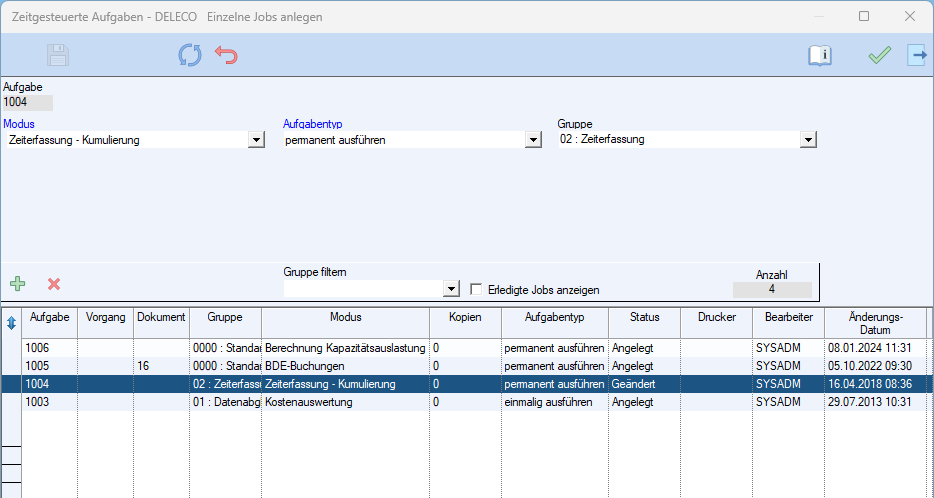Viewport: 934px width, 498px height.
Task: Delete job with red X icon
Action: point(54,284)
